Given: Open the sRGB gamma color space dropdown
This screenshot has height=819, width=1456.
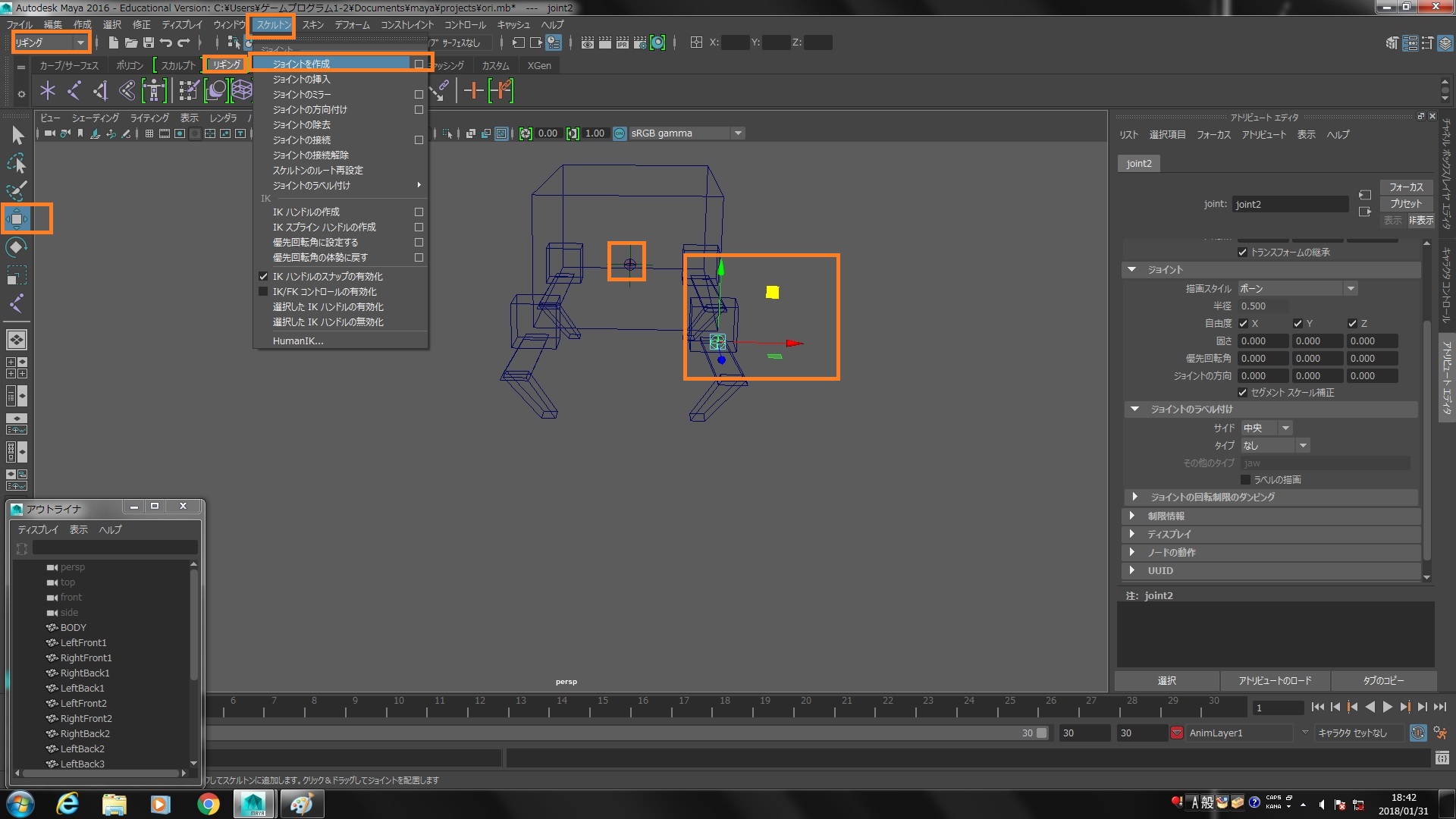Looking at the screenshot, I should click(686, 133).
